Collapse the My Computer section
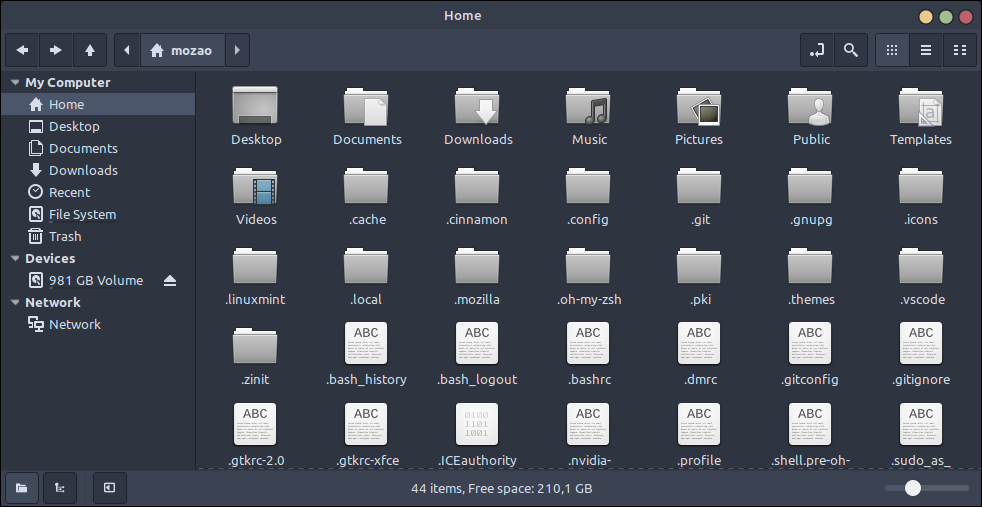The image size is (982, 507). pyautogui.click(x=15, y=83)
